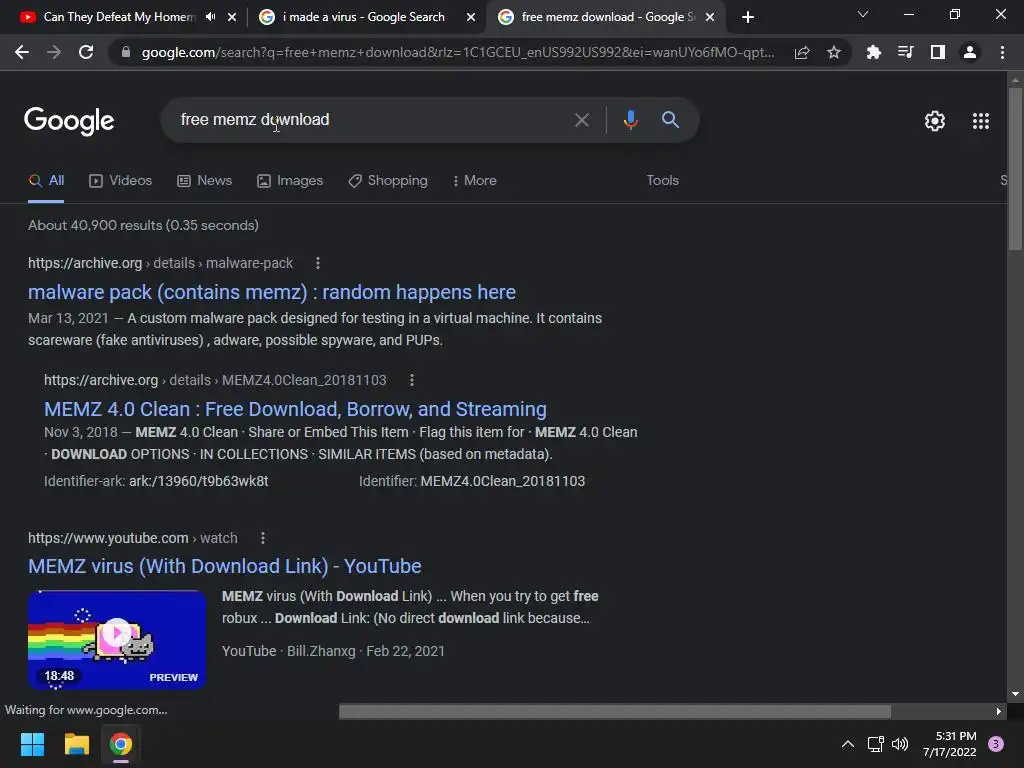Go to Google home via the logo

coord(69,121)
